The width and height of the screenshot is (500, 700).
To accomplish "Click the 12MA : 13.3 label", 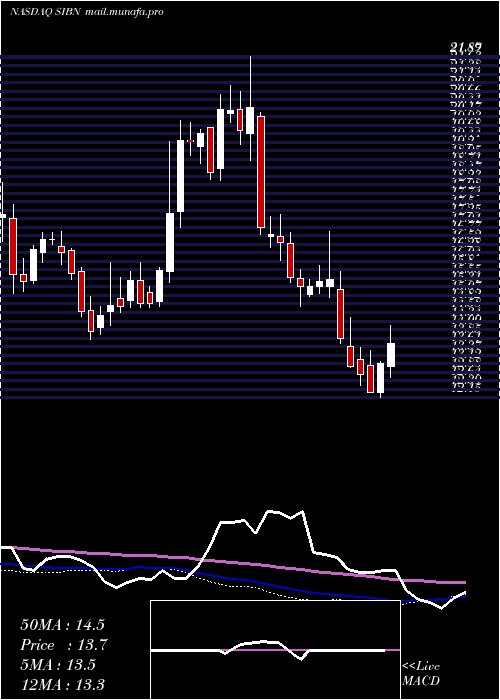I will click(62, 685).
